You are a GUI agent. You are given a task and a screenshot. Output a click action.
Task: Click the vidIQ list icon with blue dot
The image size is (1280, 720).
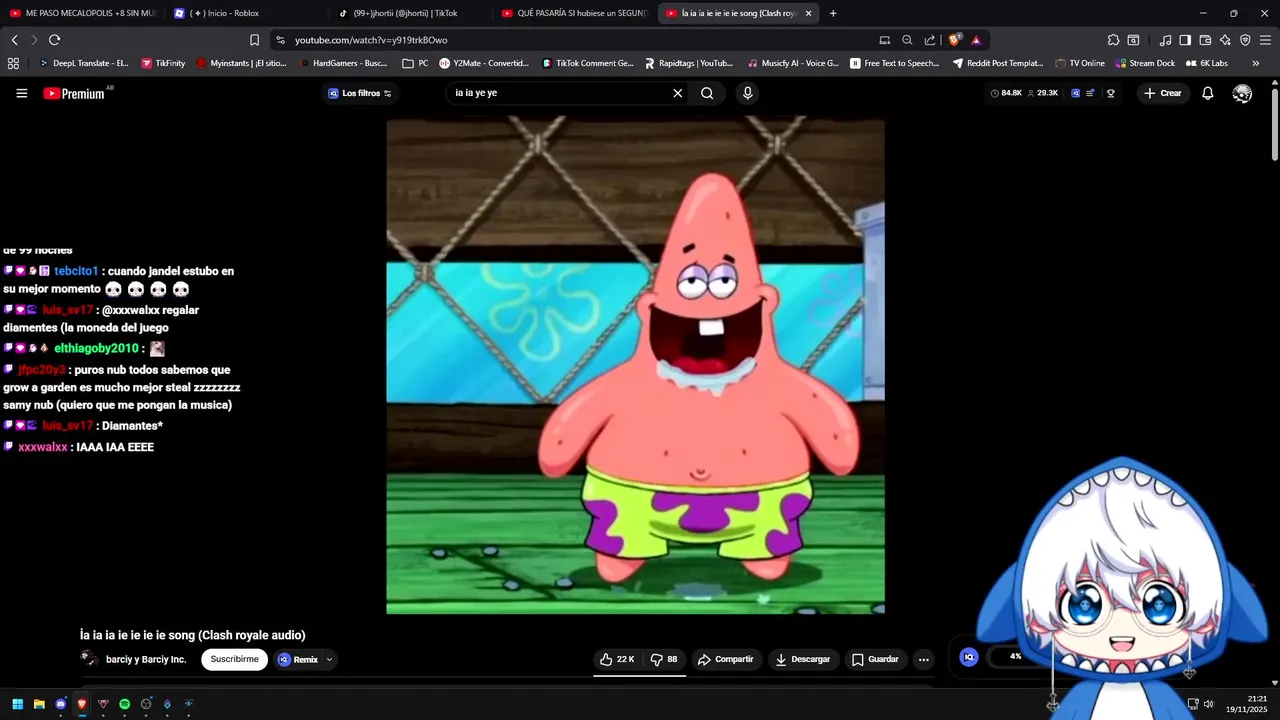coord(1090,93)
